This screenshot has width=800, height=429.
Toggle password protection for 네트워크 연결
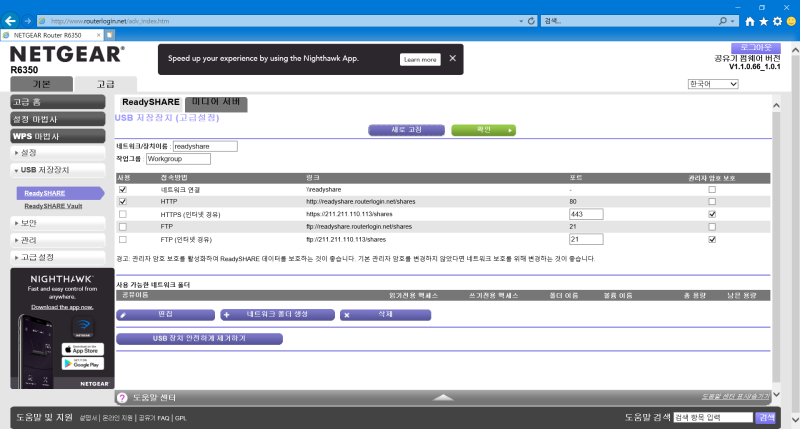click(712, 189)
